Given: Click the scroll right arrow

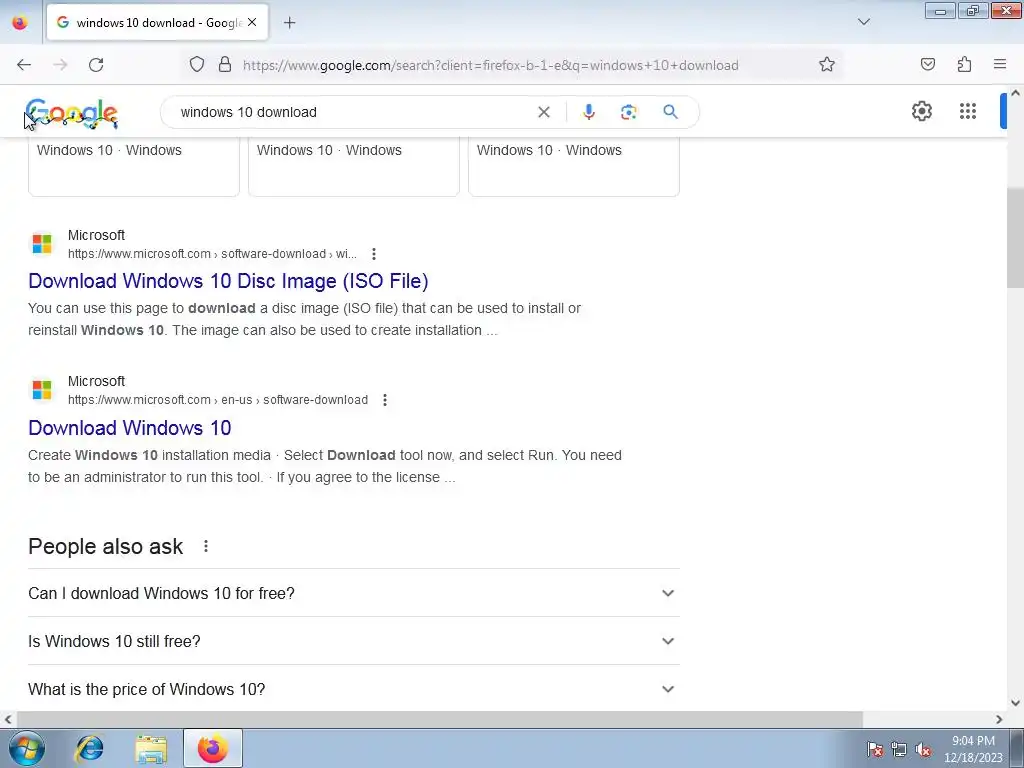Looking at the screenshot, I should 999,719.
